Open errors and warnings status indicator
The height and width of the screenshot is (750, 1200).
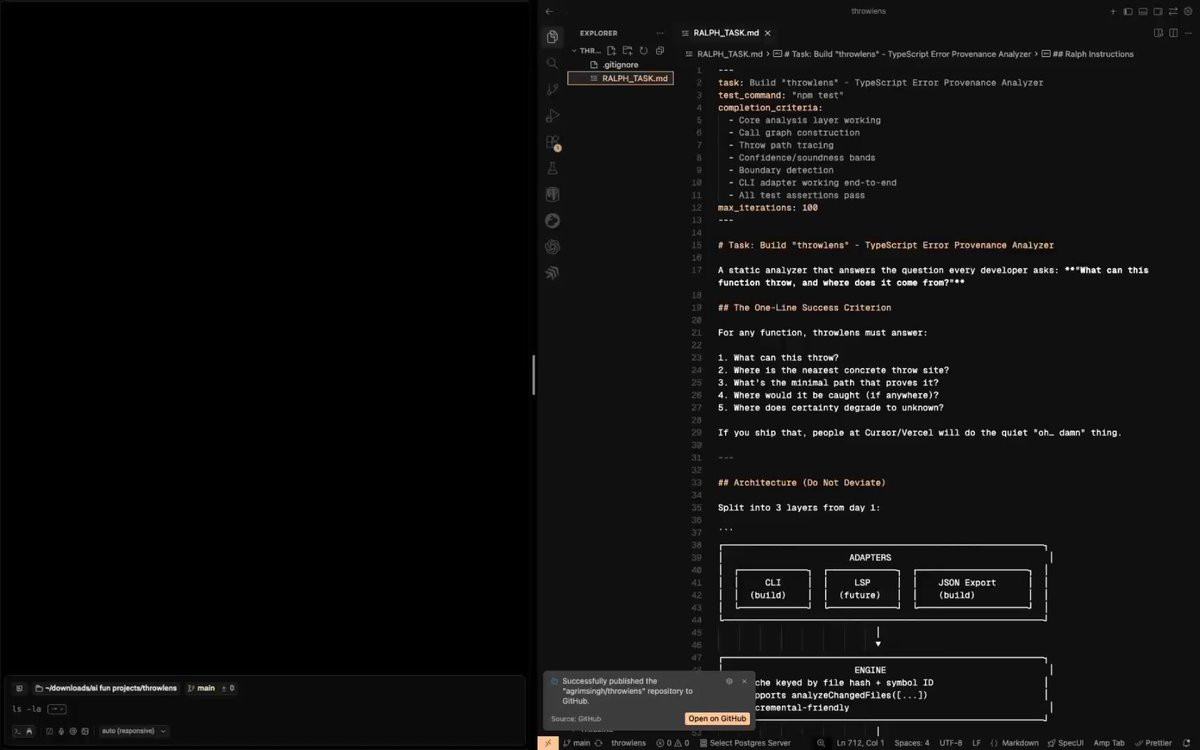point(672,742)
